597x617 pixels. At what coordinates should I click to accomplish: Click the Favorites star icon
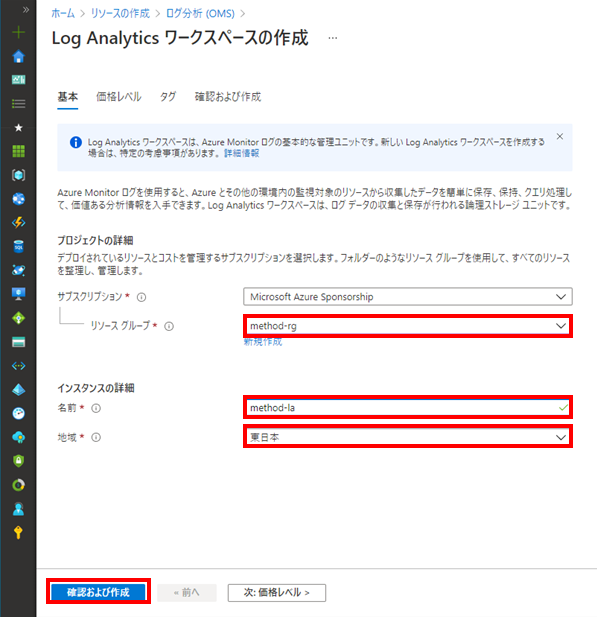click(18, 127)
